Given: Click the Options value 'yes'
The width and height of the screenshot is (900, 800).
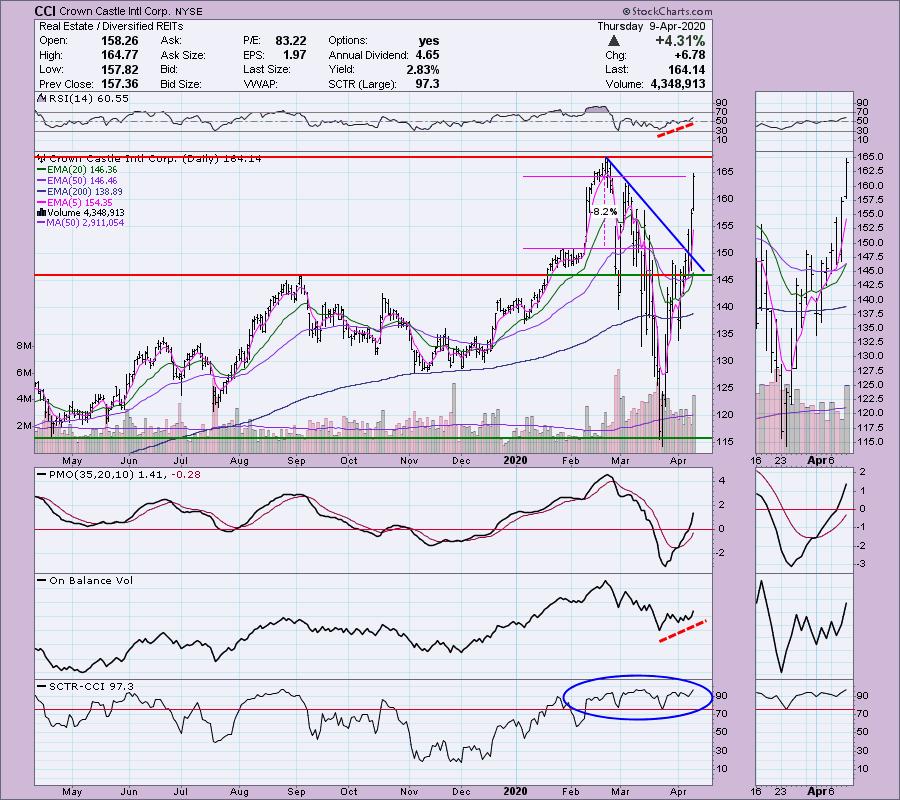Looking at the screenshot, I should point(429,41).
